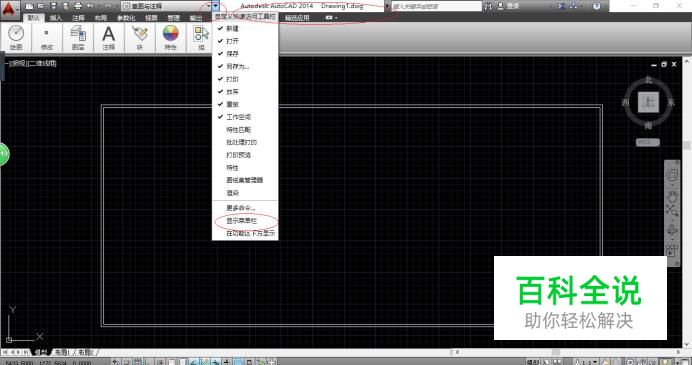This screenshot has width=692, height=365.
Task: Switch to the 布局1 layout tab
Action: click(x=63, y=352)
